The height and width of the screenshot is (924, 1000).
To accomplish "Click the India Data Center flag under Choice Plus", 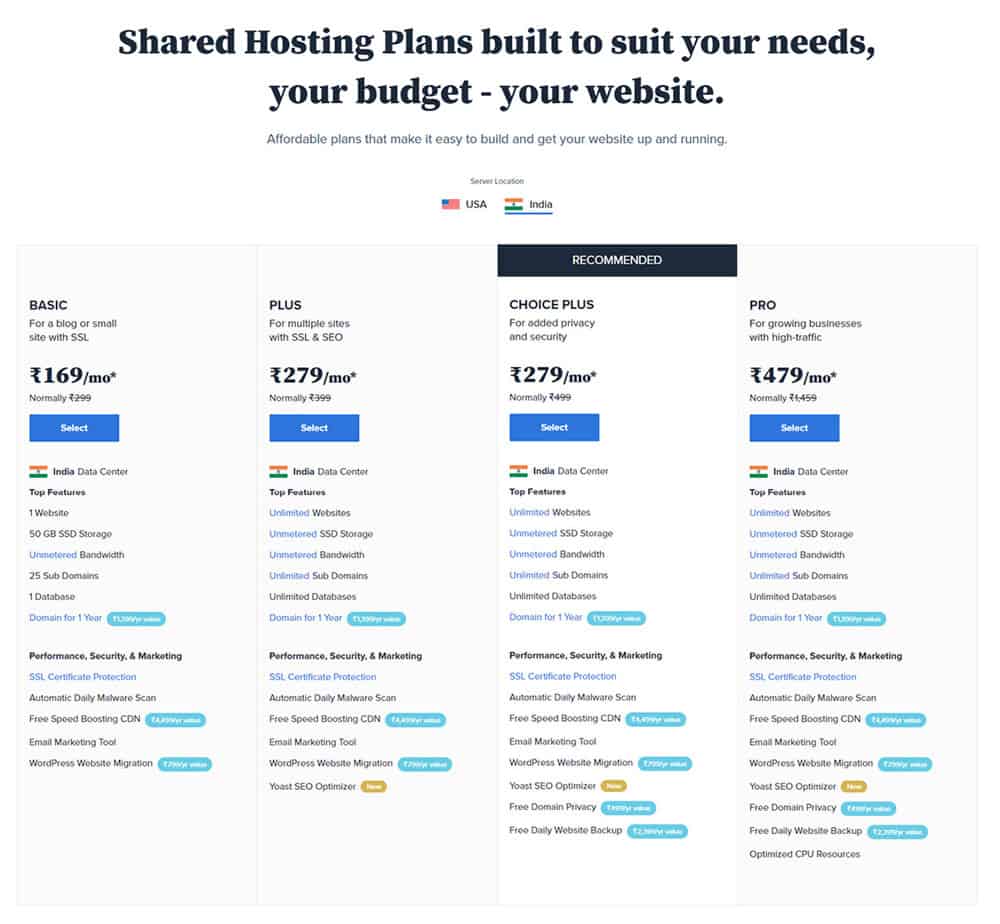I will 517,471.
